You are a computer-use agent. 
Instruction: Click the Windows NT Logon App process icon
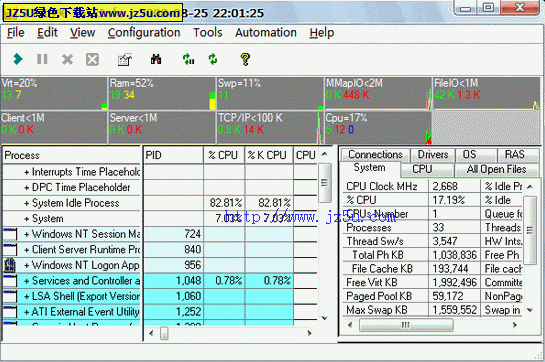pyautogui.click(x=10, y=265)
